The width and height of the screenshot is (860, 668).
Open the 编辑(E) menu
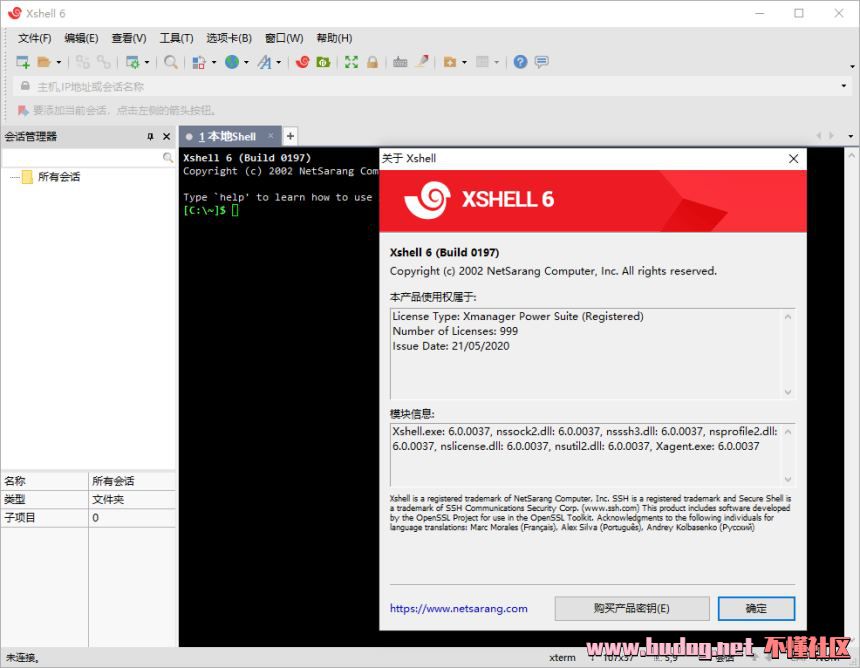pyautogui.click(x=81, y=38)
